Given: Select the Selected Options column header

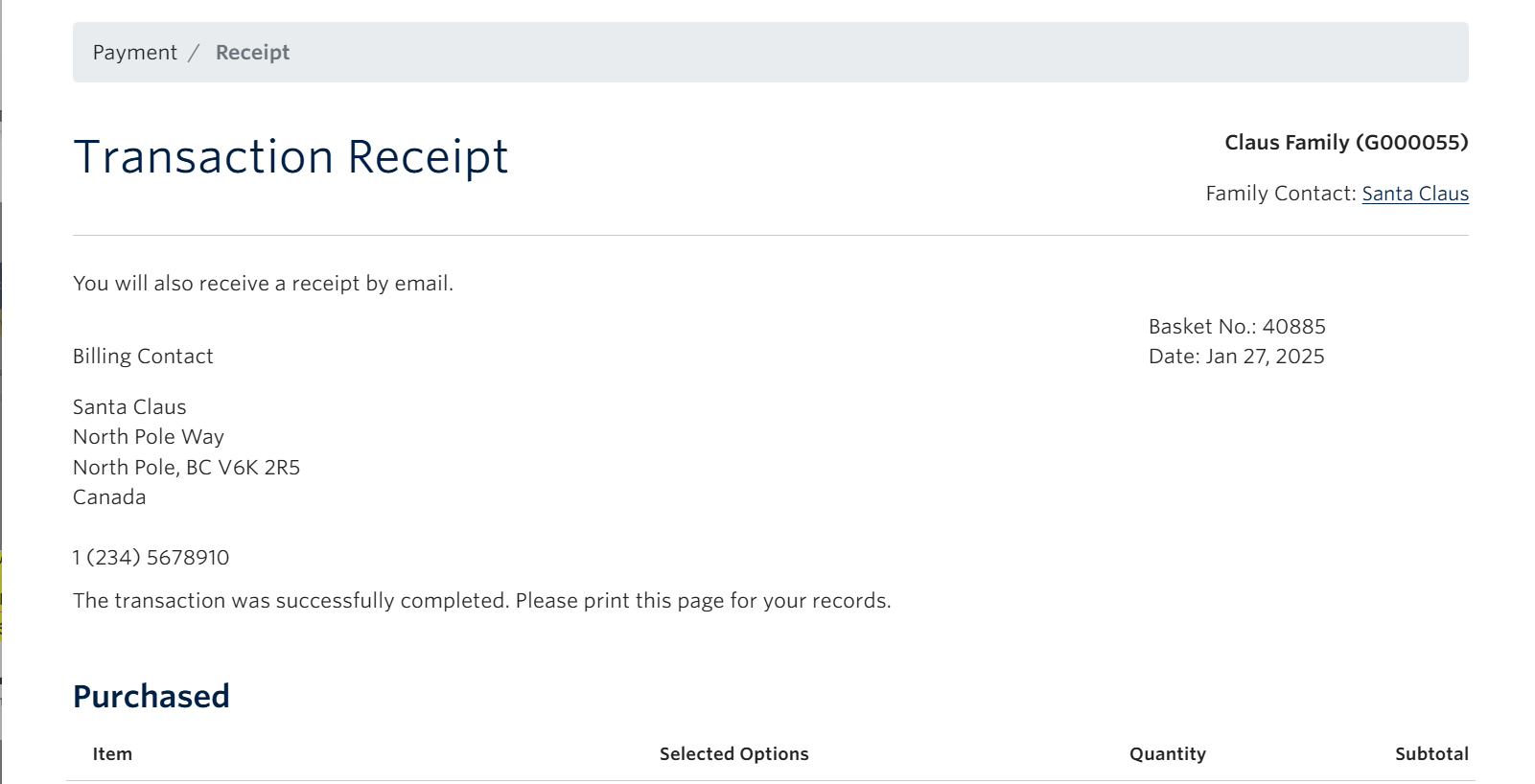Looking at the screenshot, I should [x=733, y=754].
